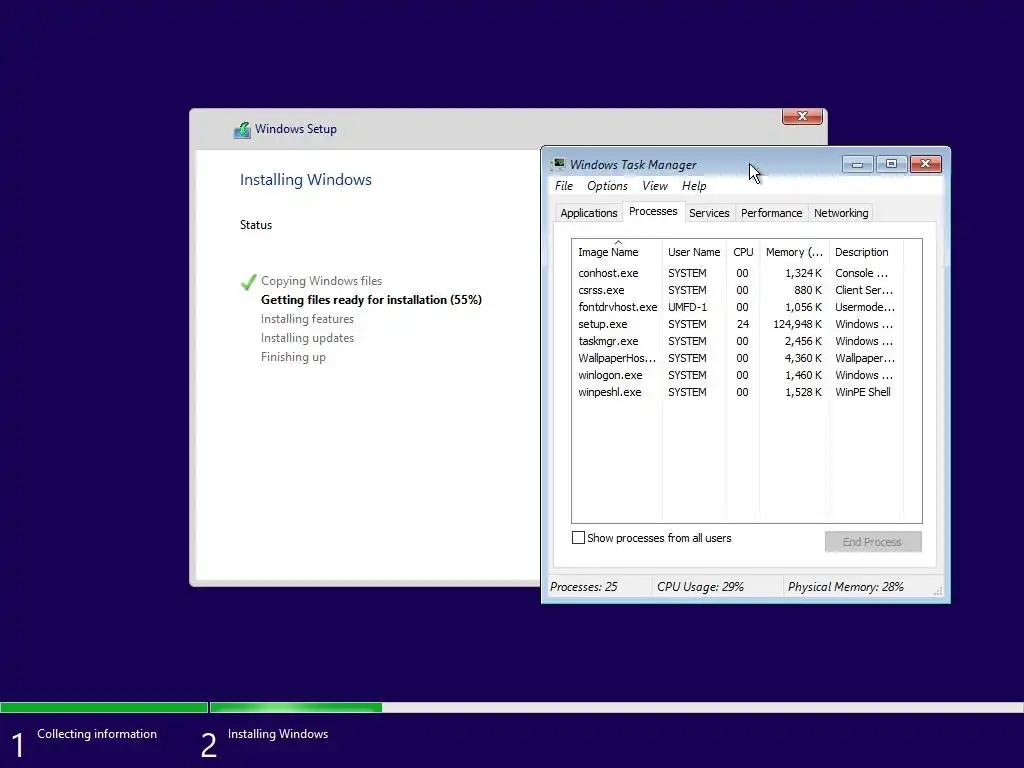Viewport: 1024px width, 768px height.
Task: Select the csrss.exe process row
Action: 738,290
